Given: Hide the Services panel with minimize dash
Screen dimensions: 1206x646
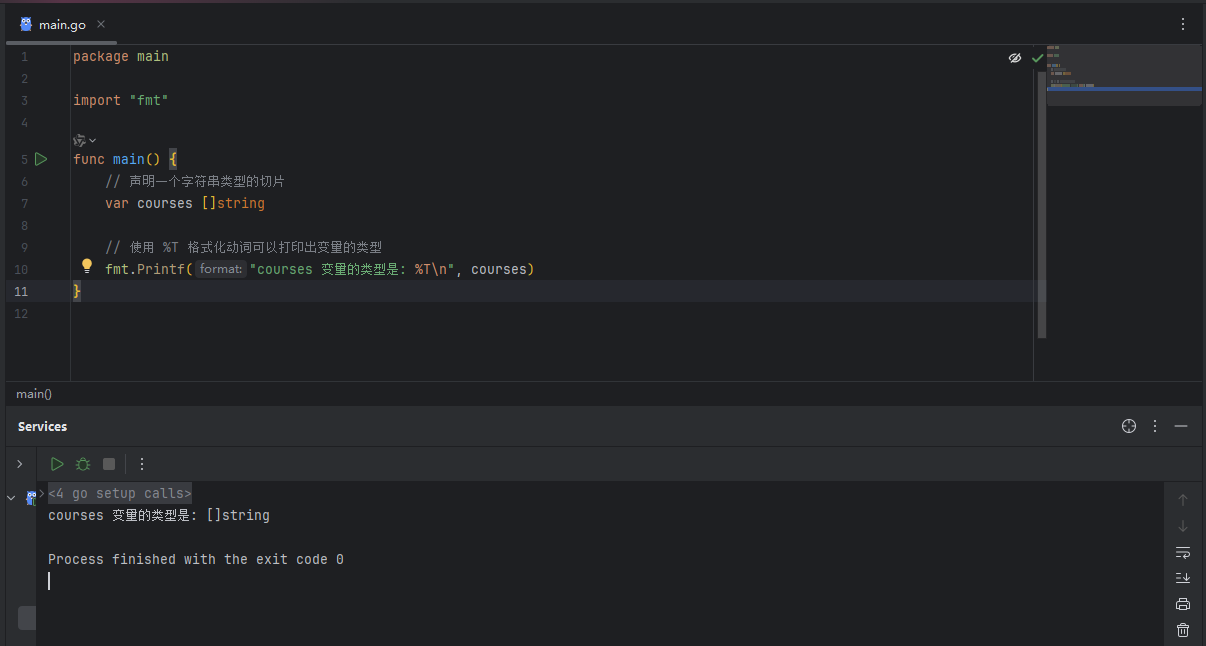Looking at the screenshot, I should (1181, 426).
